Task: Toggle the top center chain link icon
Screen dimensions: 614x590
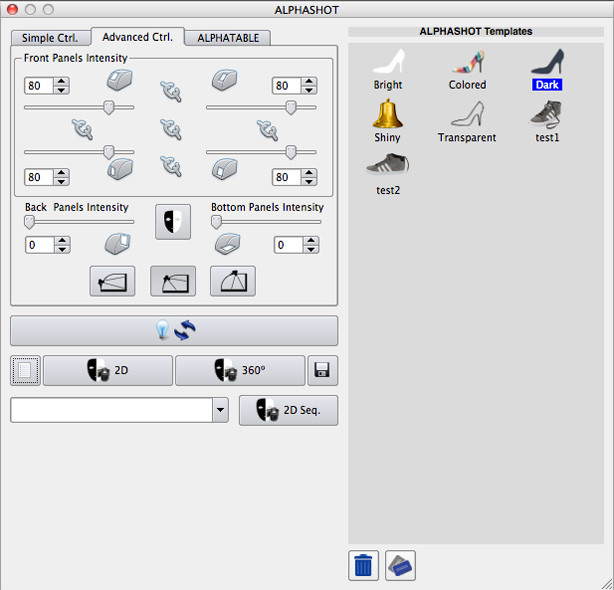Action: 171,91
